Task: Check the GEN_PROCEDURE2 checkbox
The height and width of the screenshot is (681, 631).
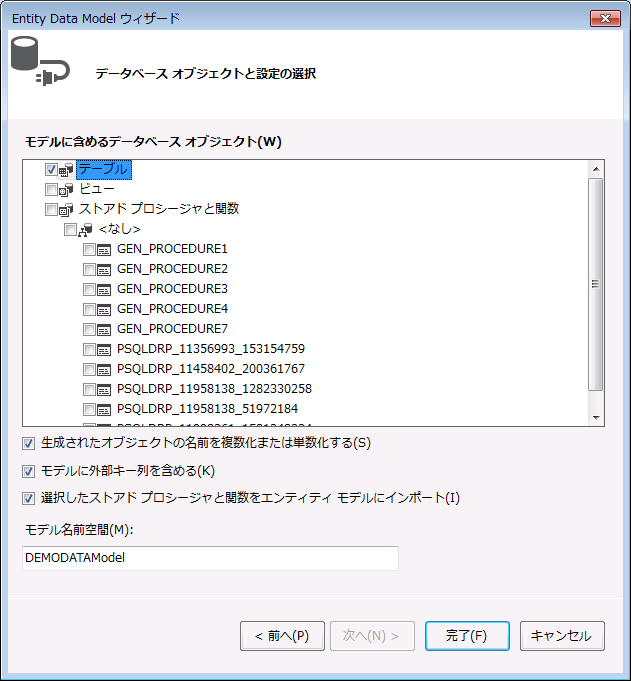Action: point(89,269)
